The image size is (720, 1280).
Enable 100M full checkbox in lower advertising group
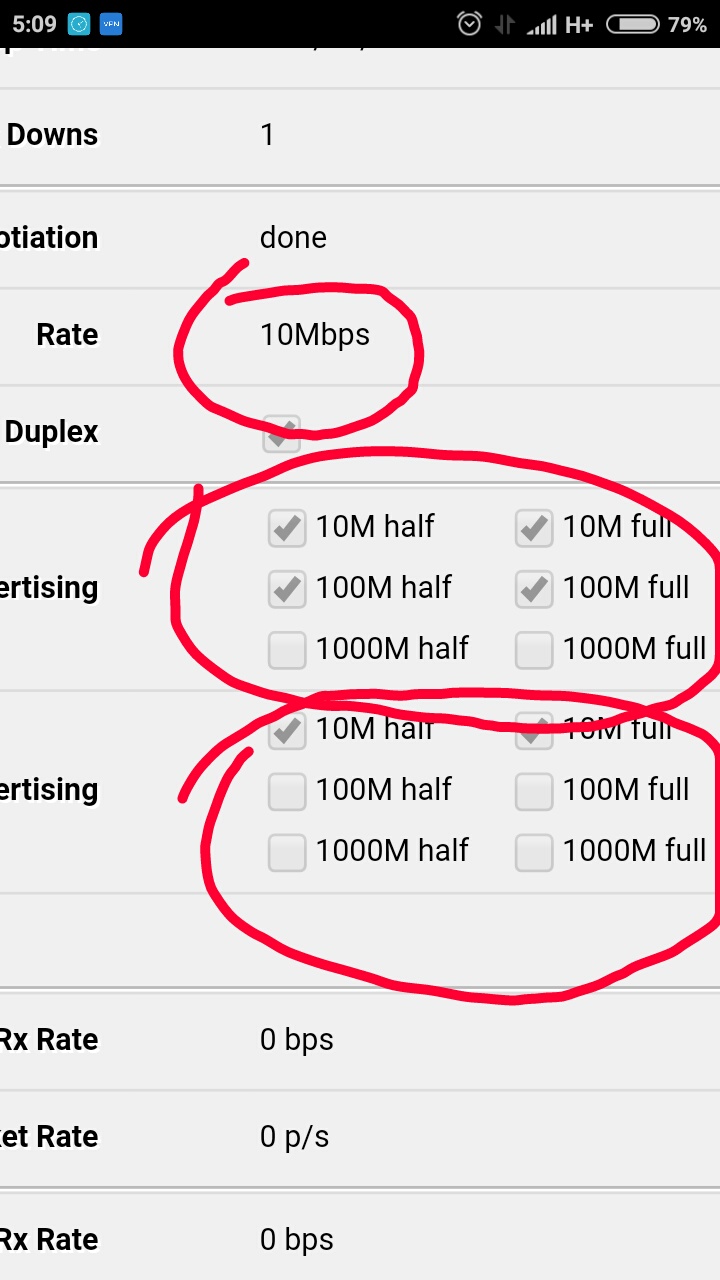tap(534, 791)
